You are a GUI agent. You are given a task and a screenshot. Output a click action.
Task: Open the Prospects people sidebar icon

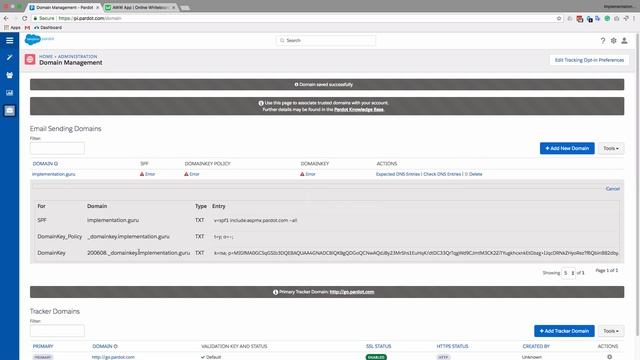9,75
